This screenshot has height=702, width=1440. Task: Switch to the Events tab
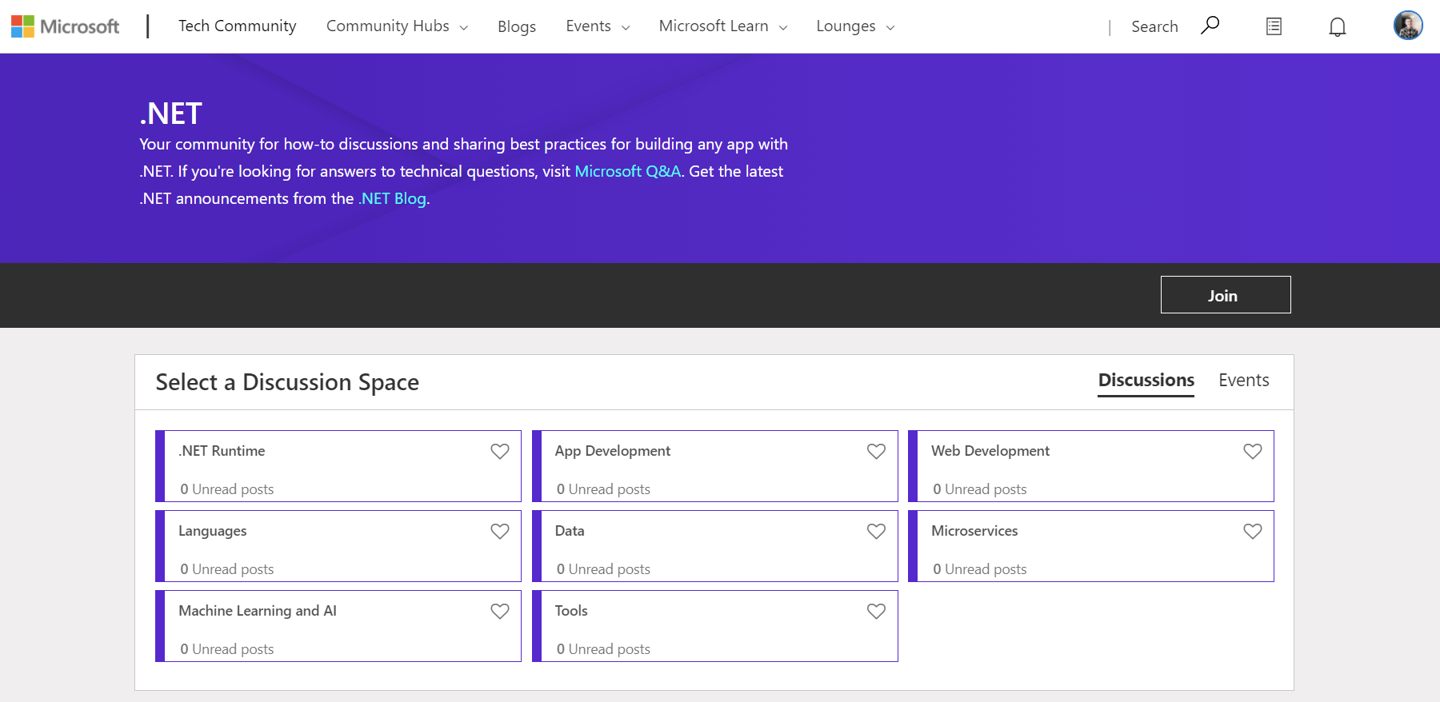[1243, 380]
